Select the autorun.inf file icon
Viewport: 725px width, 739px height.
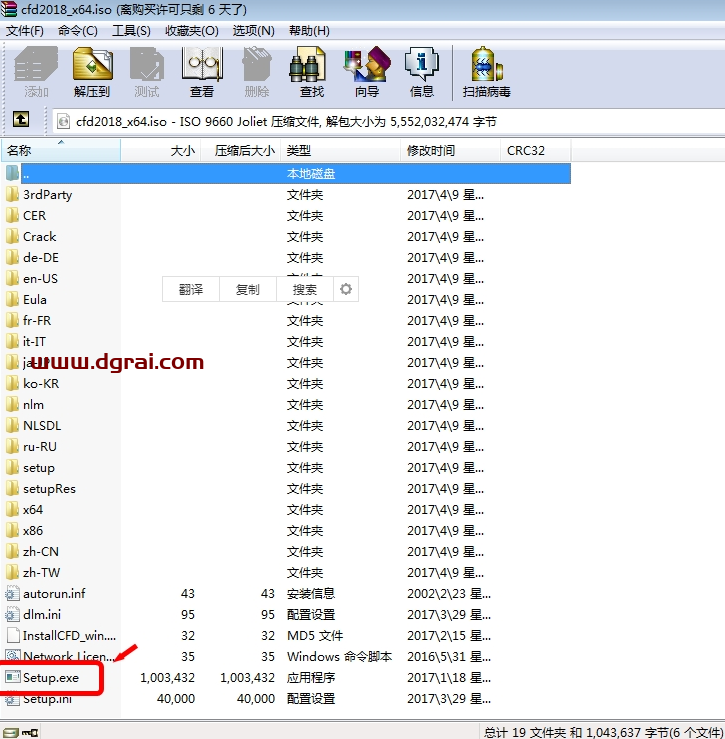[12, 593]
